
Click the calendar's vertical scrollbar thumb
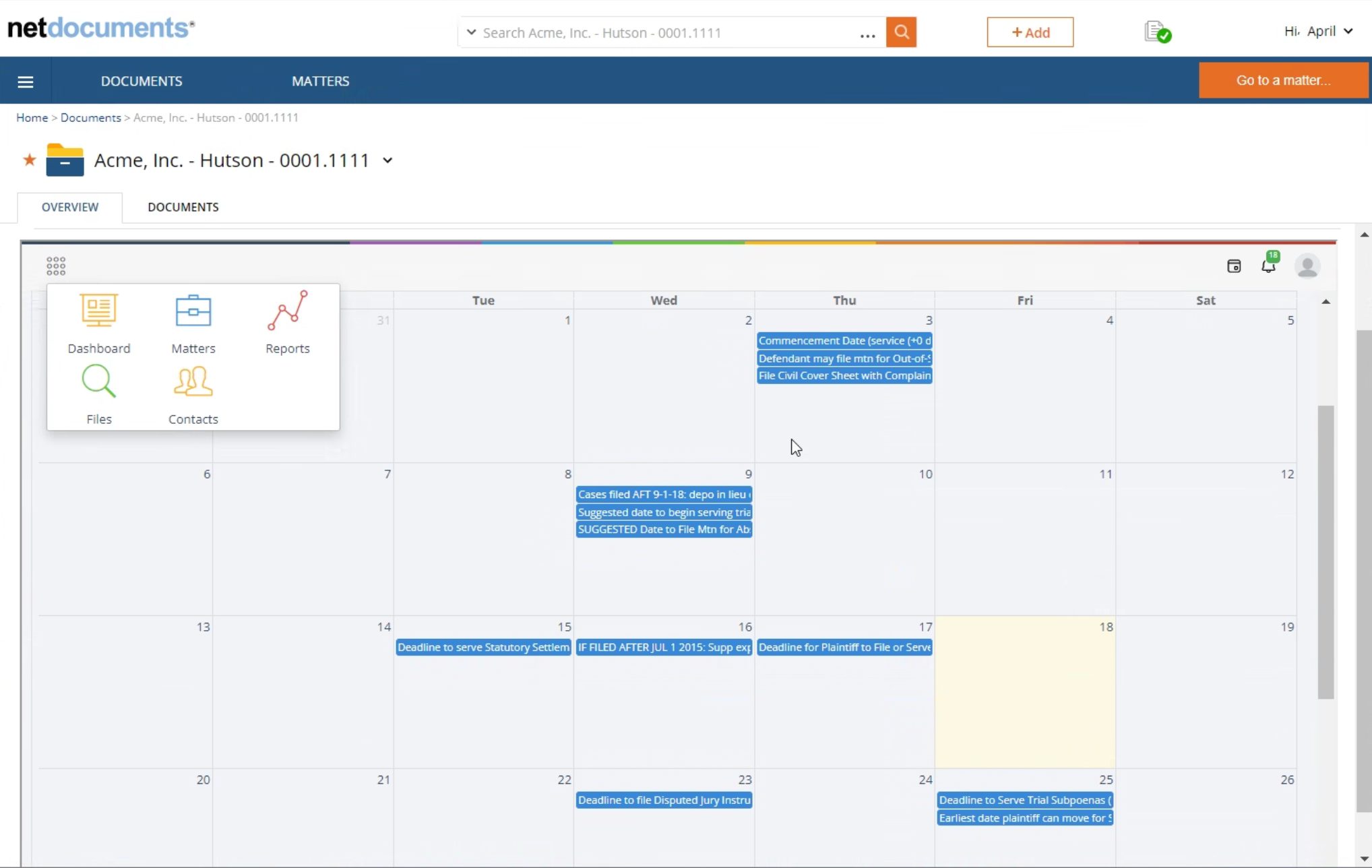[1326, 552]
